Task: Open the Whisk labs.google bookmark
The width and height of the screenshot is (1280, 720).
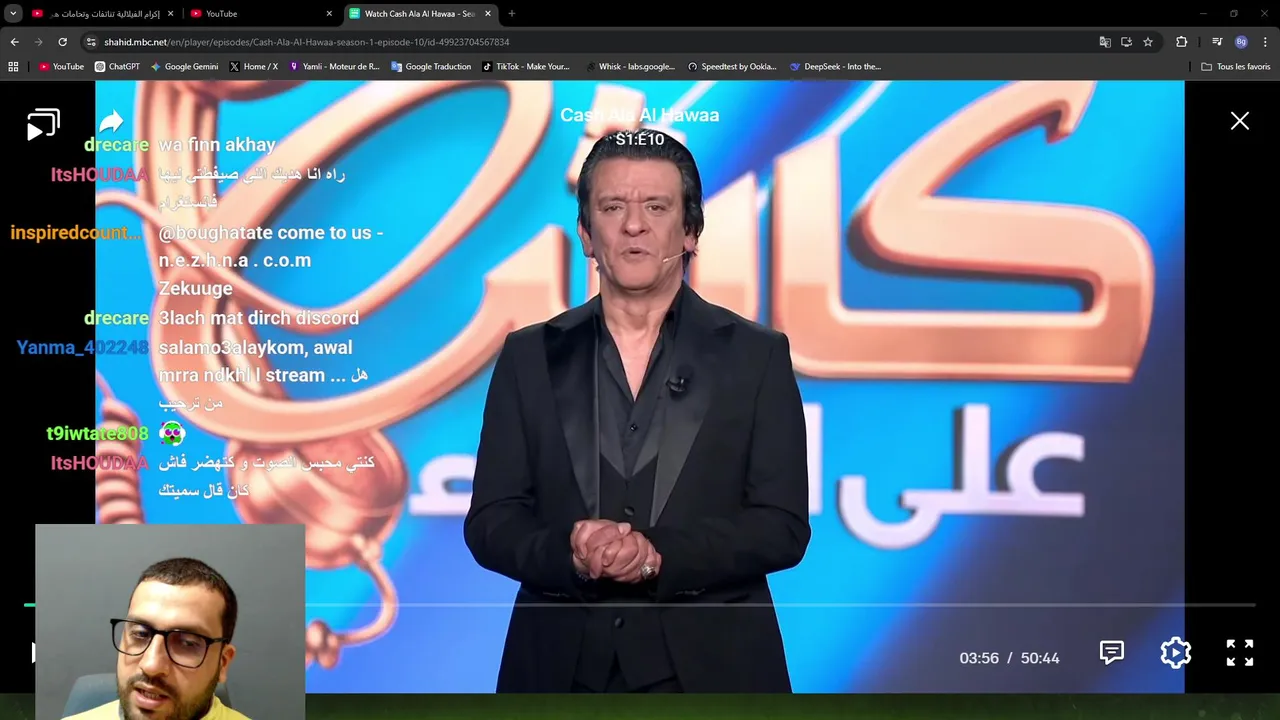Action: pyautogui.click(x=629, y=67)
